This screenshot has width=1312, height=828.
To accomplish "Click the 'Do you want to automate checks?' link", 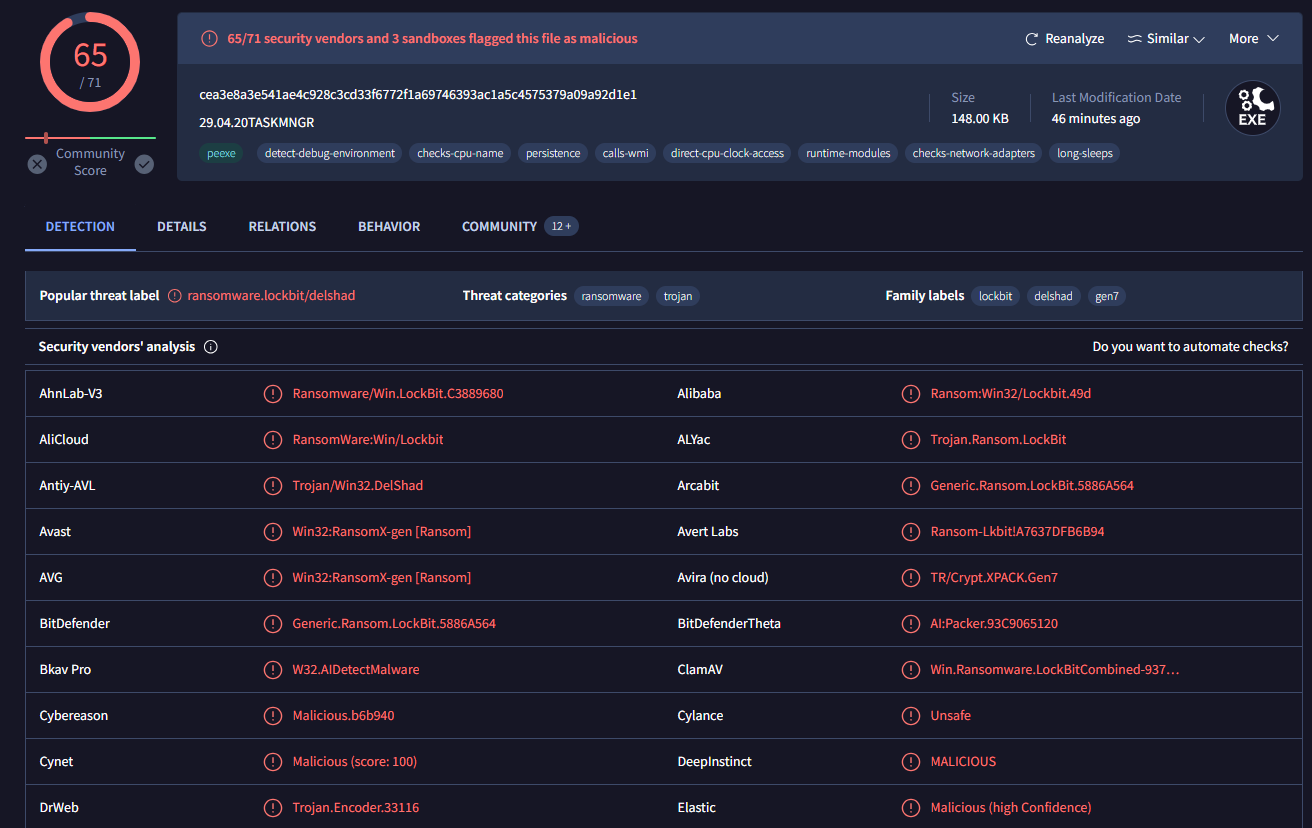I will pyautogui.click(x=1190, y=347).
